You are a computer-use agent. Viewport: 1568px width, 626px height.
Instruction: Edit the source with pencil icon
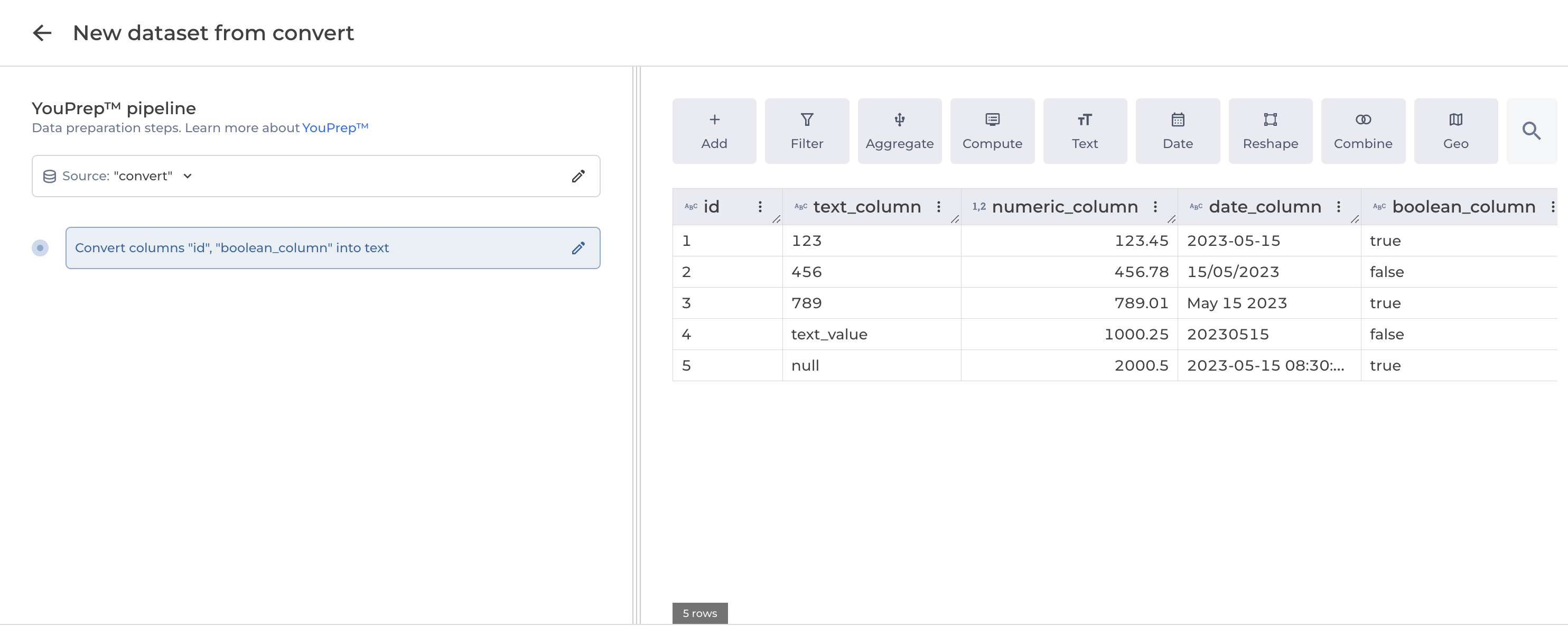pos(577,176)
